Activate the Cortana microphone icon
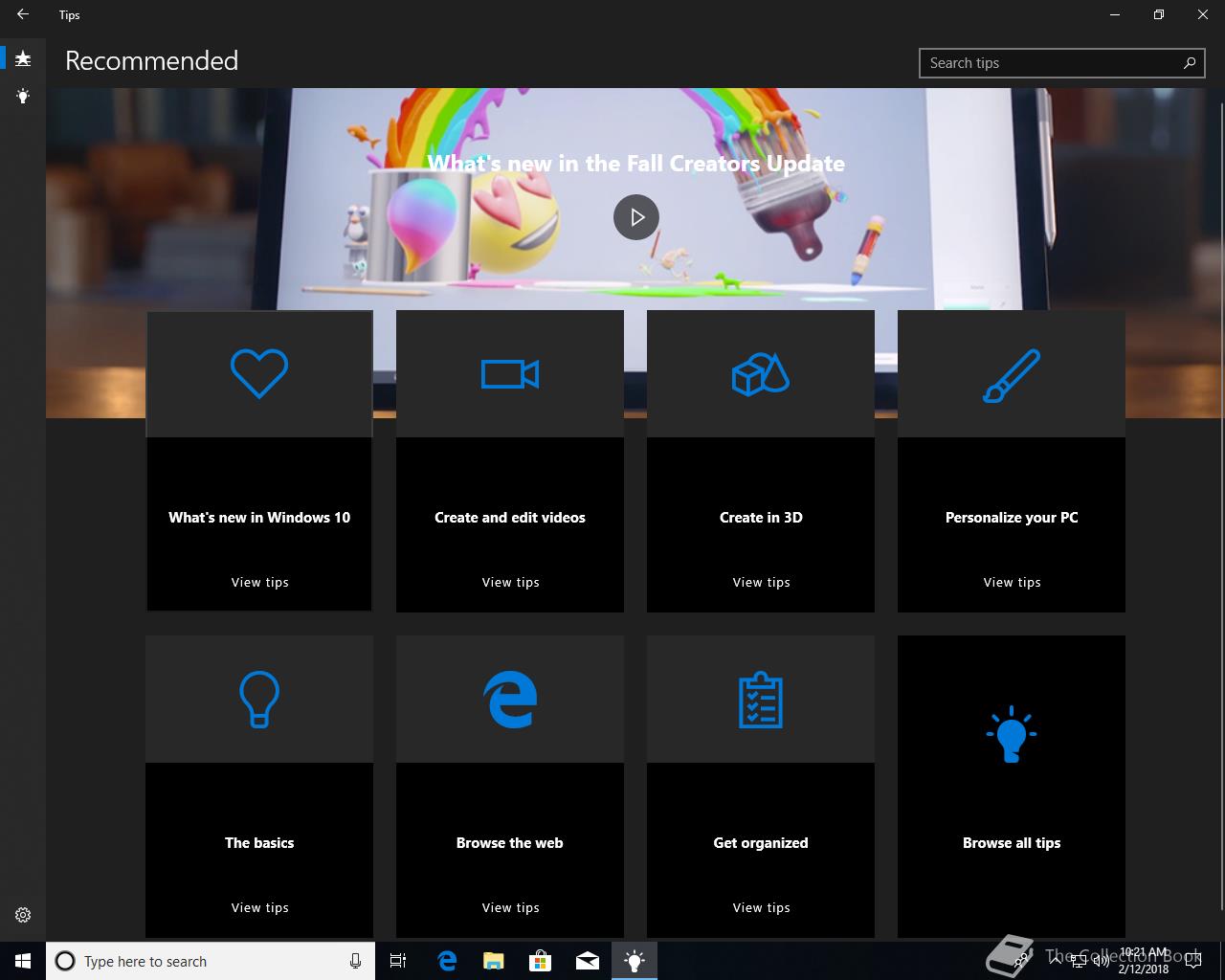Image resolution: width=1225 pixels, height=980 pixels. (x=355, y=961)
